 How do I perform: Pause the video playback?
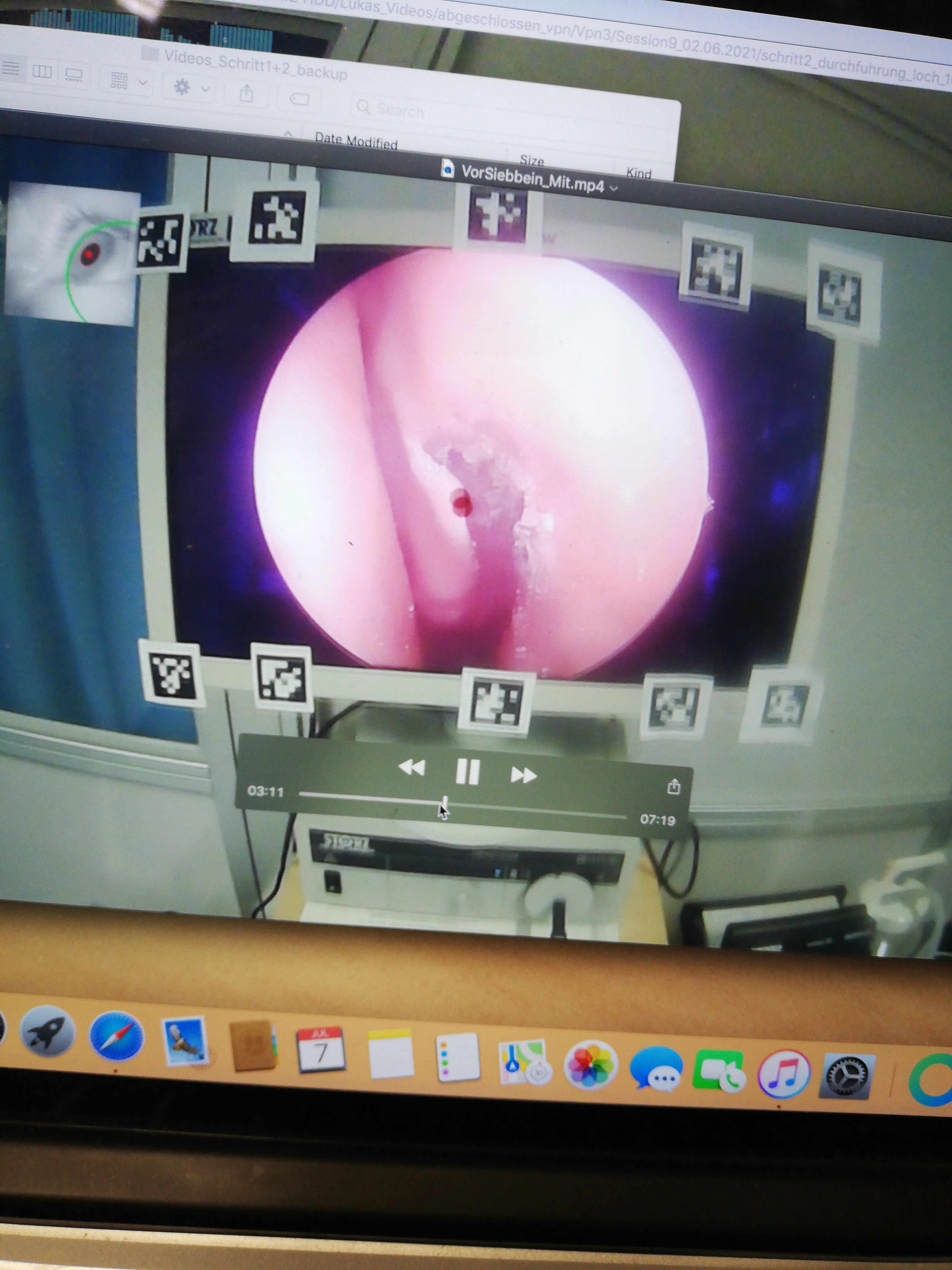point(467,771)
